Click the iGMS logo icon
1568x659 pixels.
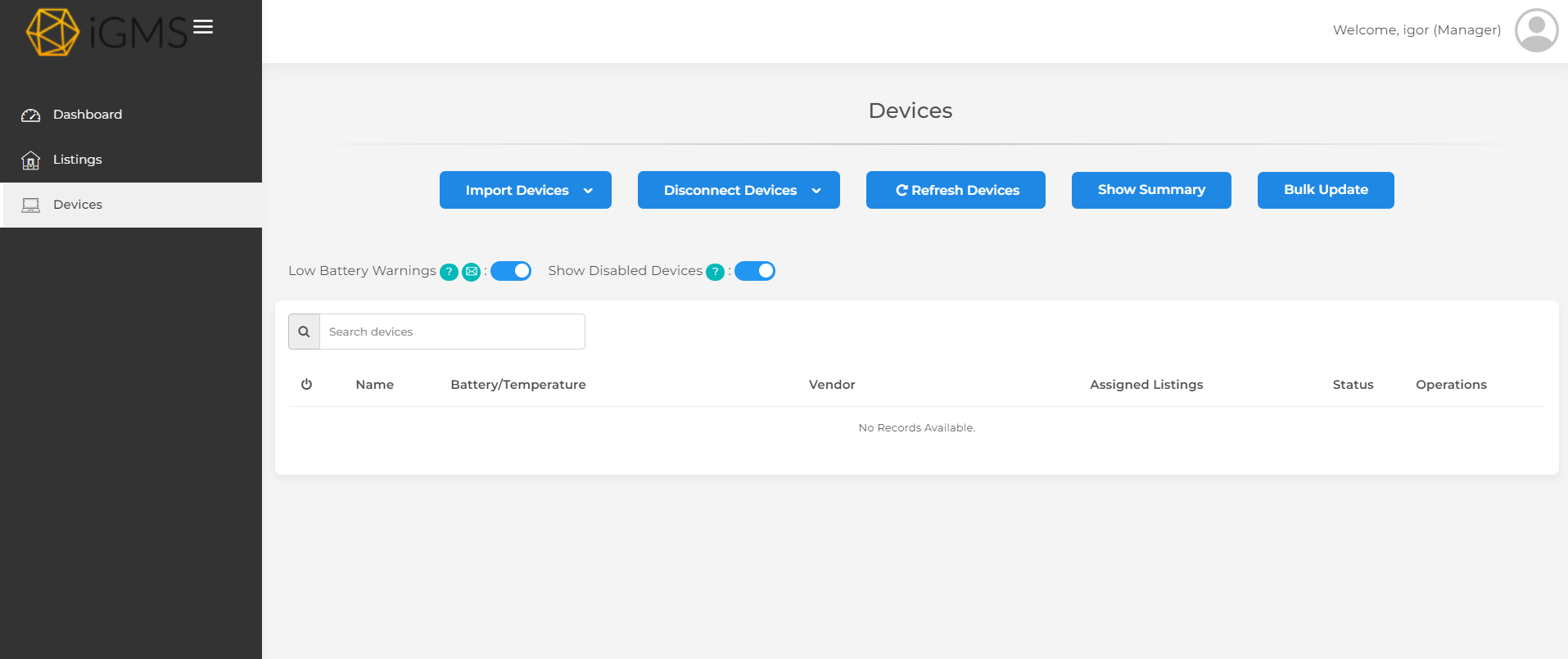click(x=52, y=32)
